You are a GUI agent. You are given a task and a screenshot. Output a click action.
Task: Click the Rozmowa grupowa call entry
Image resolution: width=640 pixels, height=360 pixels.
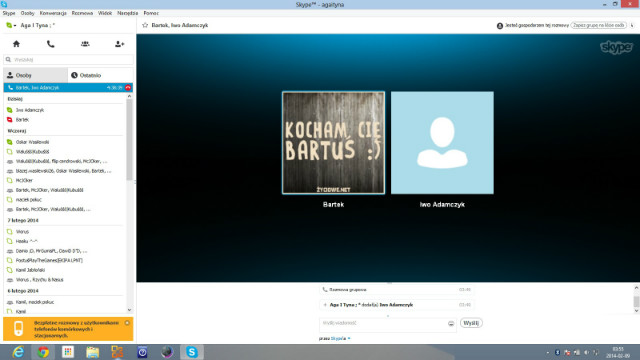pyautogui.click(x=396, y=290)
